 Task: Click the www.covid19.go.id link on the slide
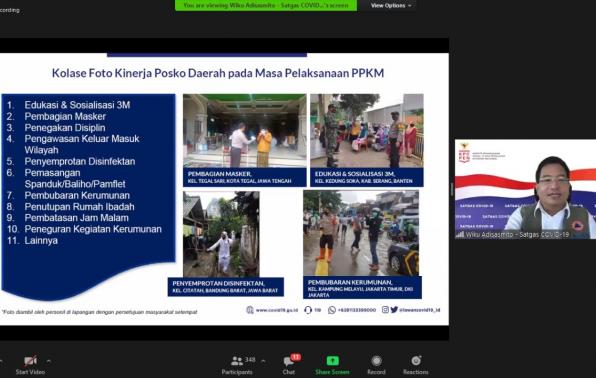coord(277,310)
